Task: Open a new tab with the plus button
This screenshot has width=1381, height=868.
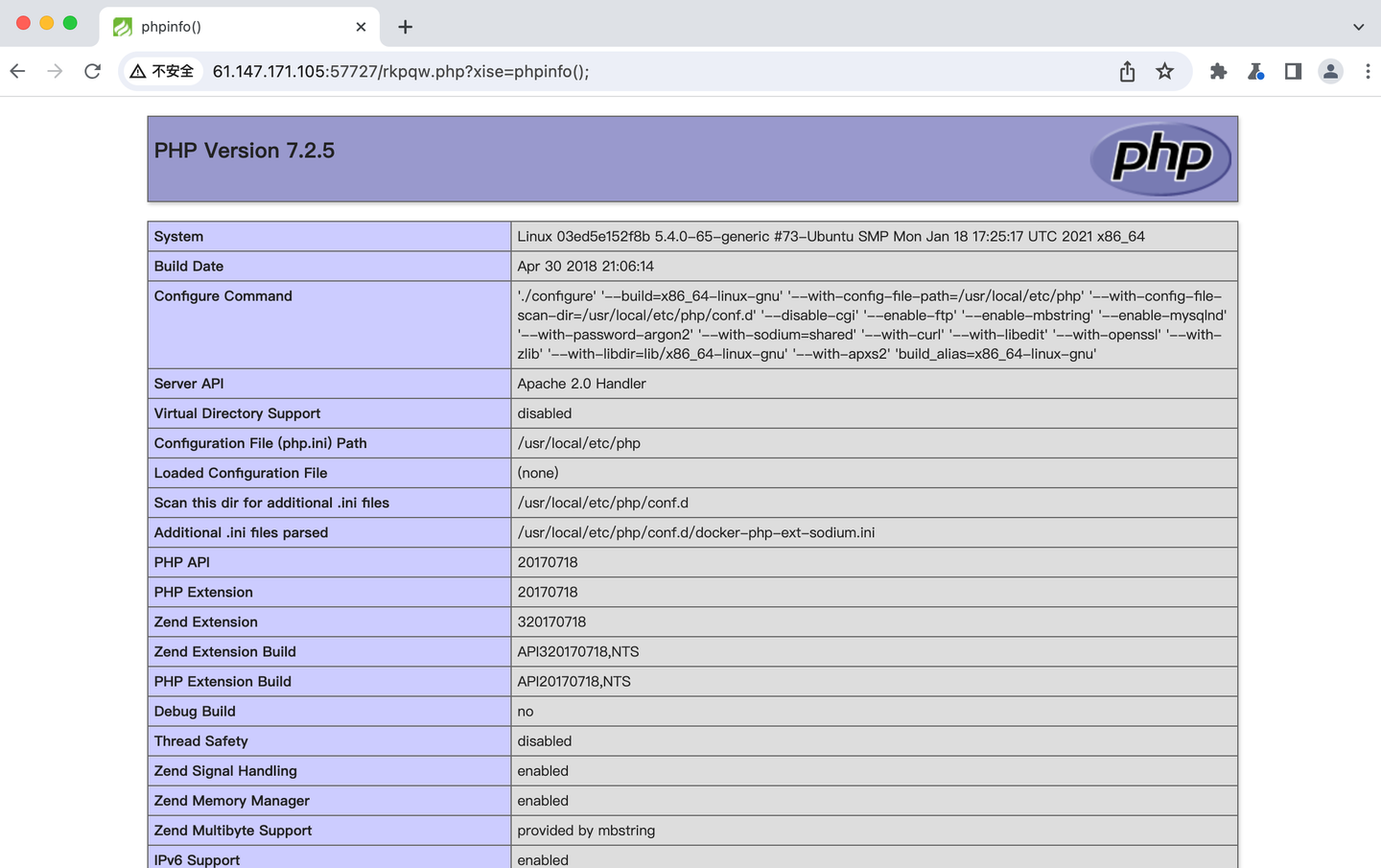Action: coord(405,26)
